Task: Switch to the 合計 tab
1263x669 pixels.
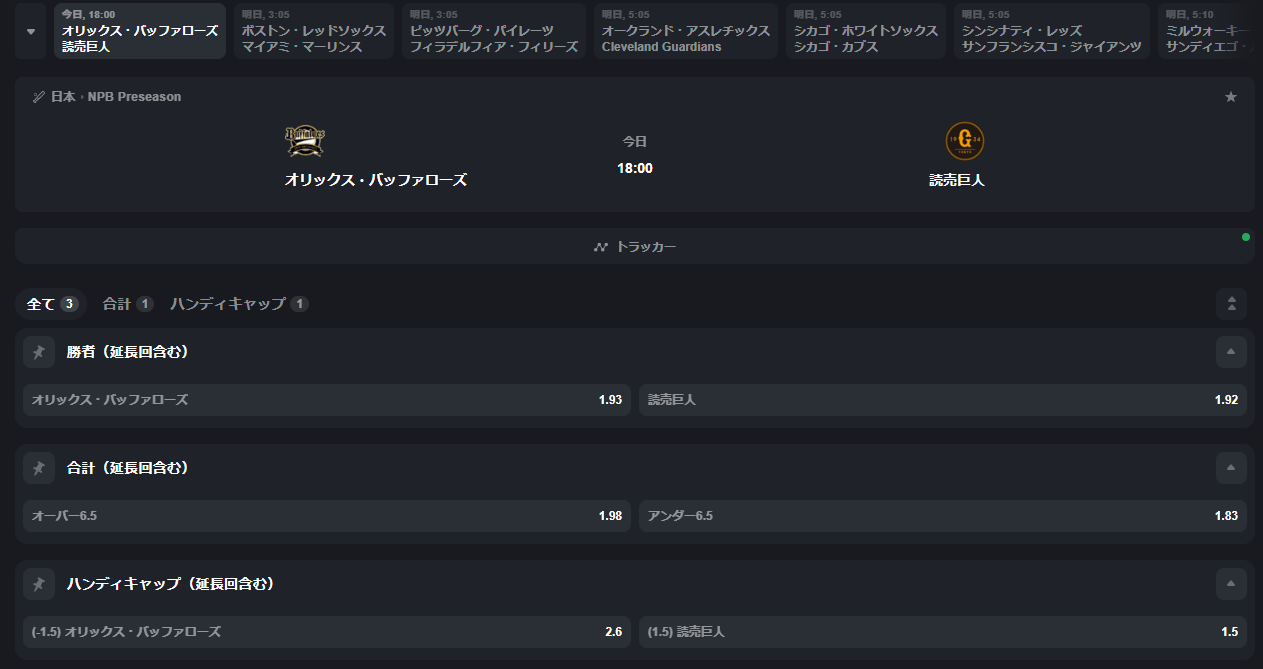Action: point(127,304)
